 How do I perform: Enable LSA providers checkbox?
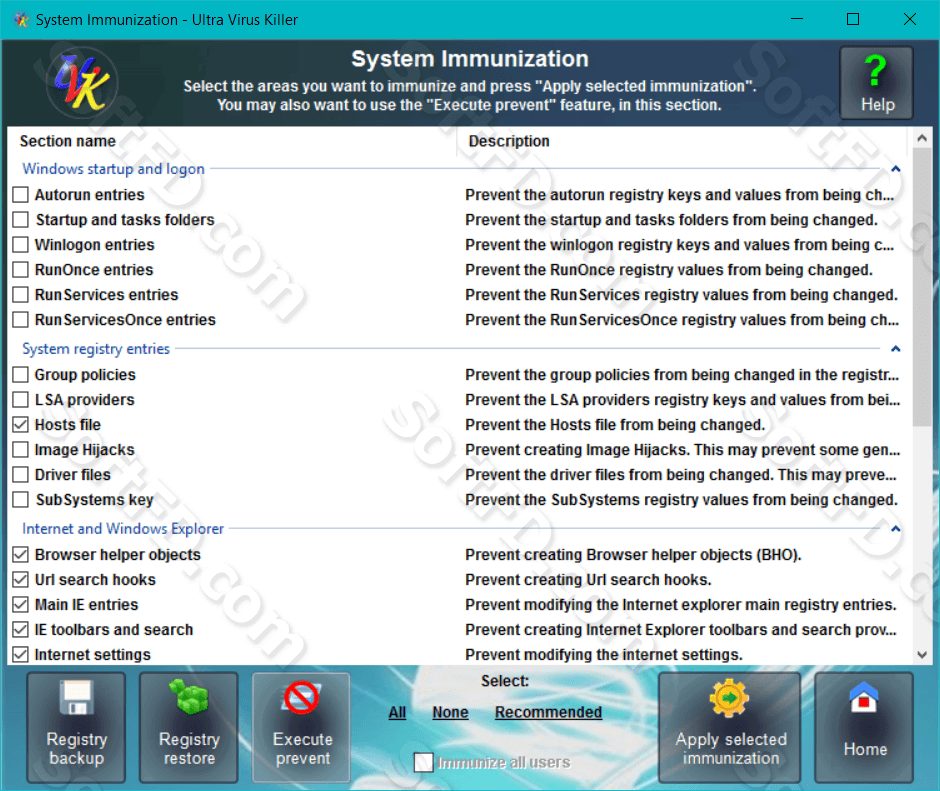click(x=20, y=399)
